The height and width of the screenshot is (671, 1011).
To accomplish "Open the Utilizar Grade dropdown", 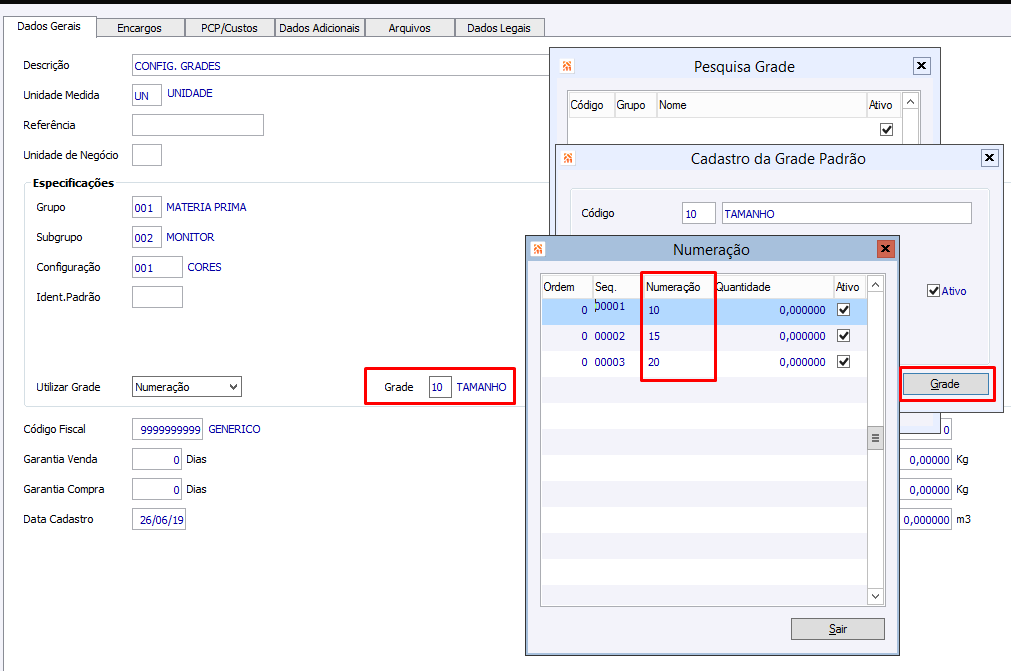I will 187,387.
